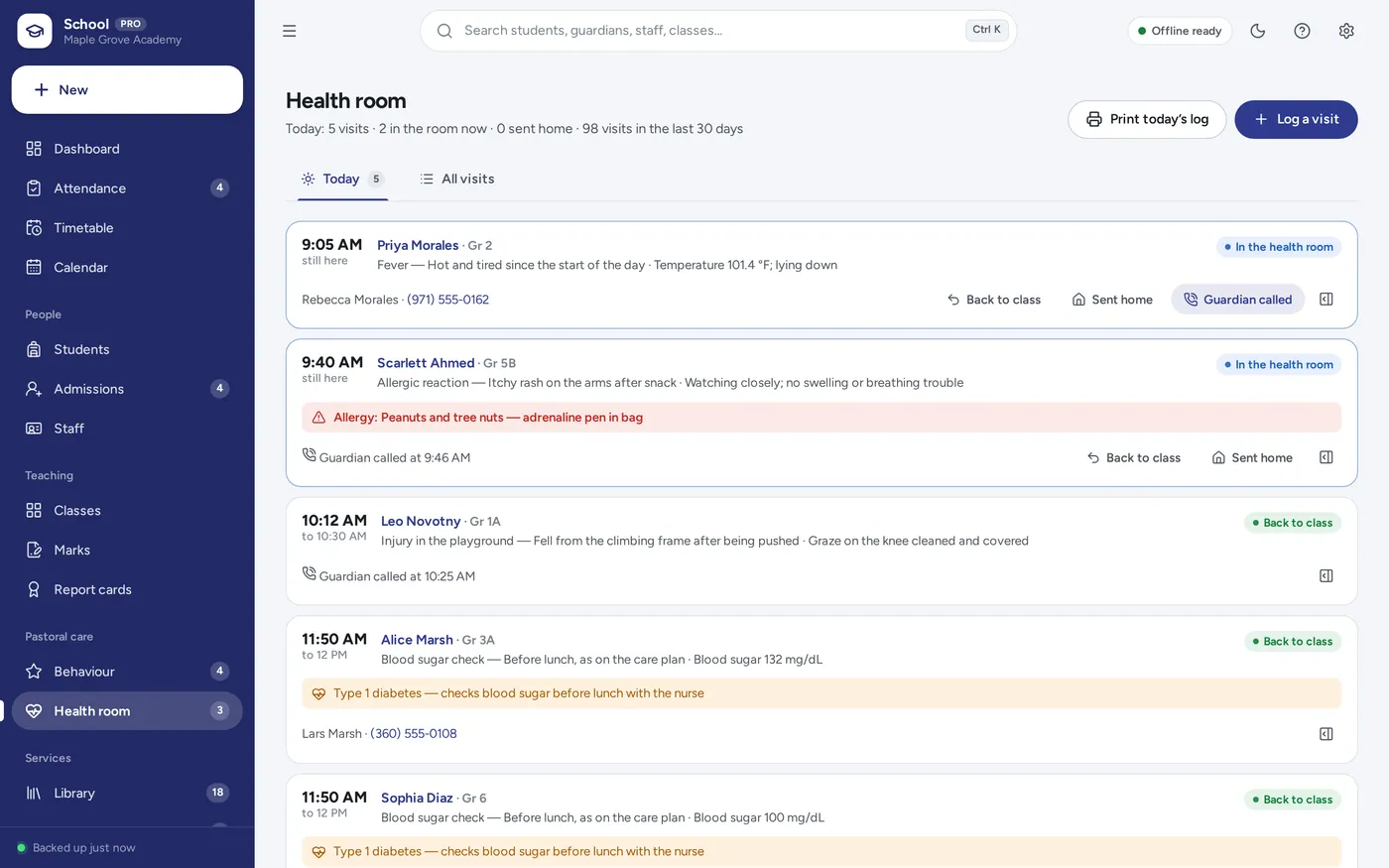The height and width of the screenshot is (868, 1389).
Task: Click Log a visit button
Action: (1296, 119)
